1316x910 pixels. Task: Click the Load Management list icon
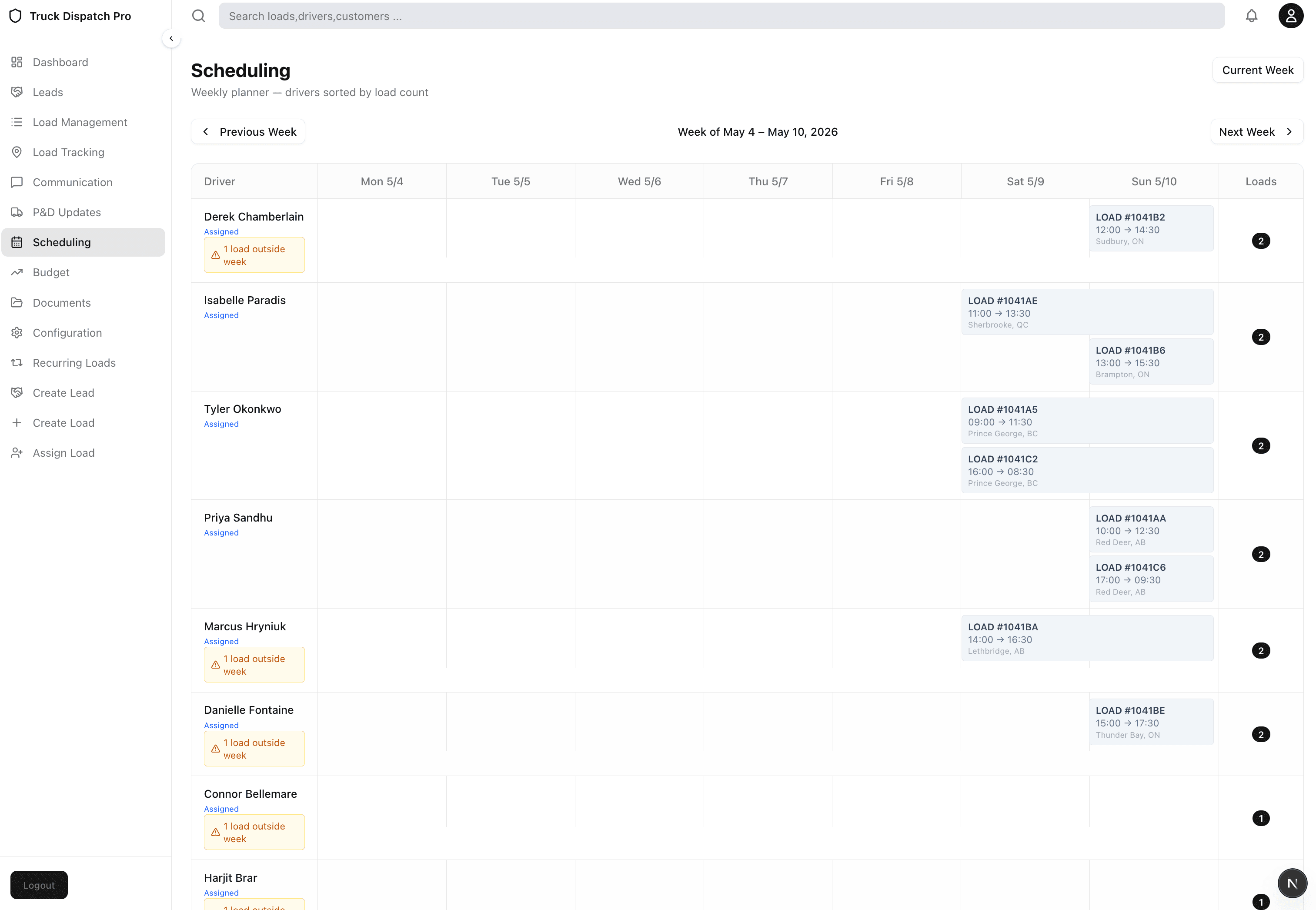17,122
